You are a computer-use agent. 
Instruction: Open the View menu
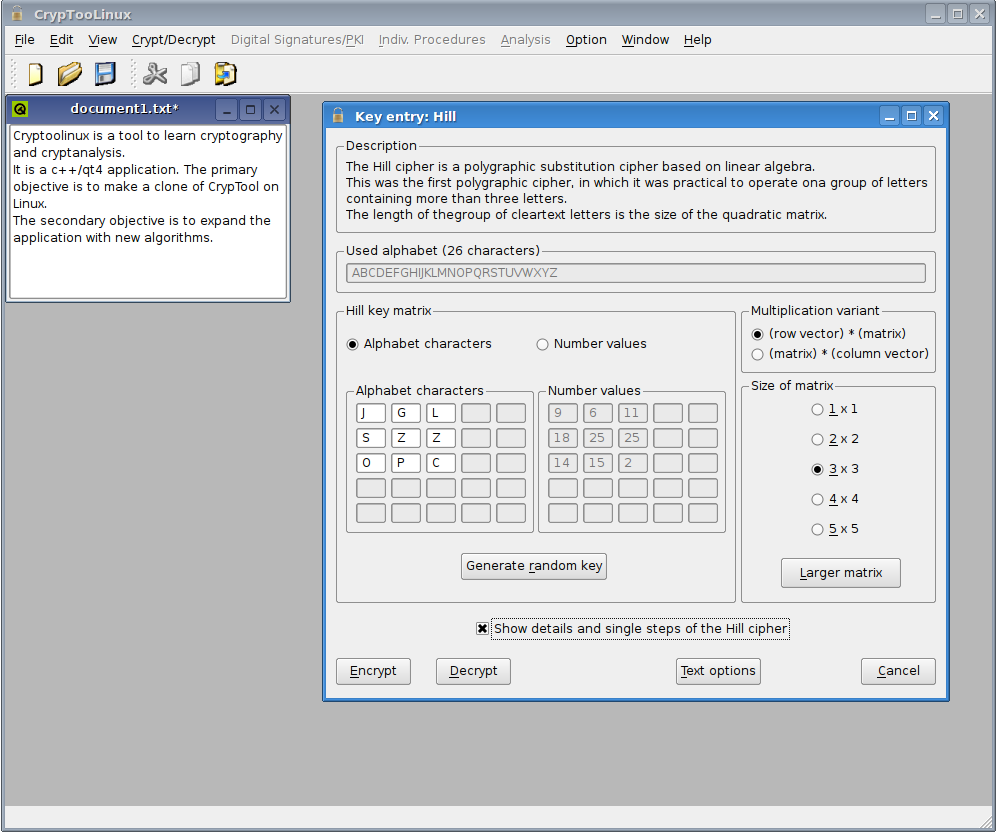click(102, 39)
